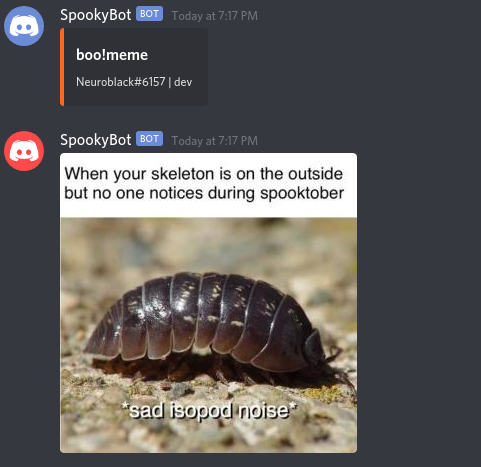481x467 pixels.
Task: Click the word isopod in the bottom caption
Action: pos(201,411)
